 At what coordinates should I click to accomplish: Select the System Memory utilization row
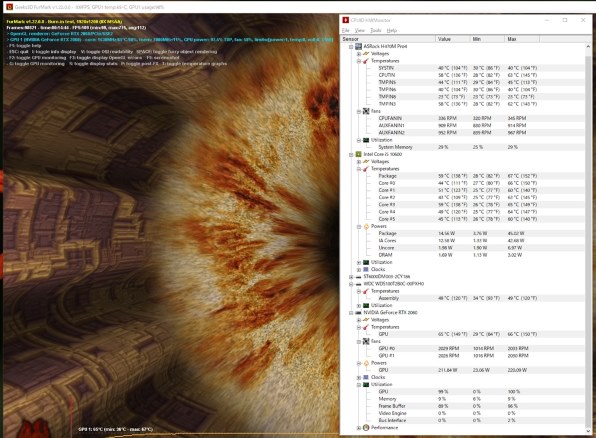tap(463, 147)
